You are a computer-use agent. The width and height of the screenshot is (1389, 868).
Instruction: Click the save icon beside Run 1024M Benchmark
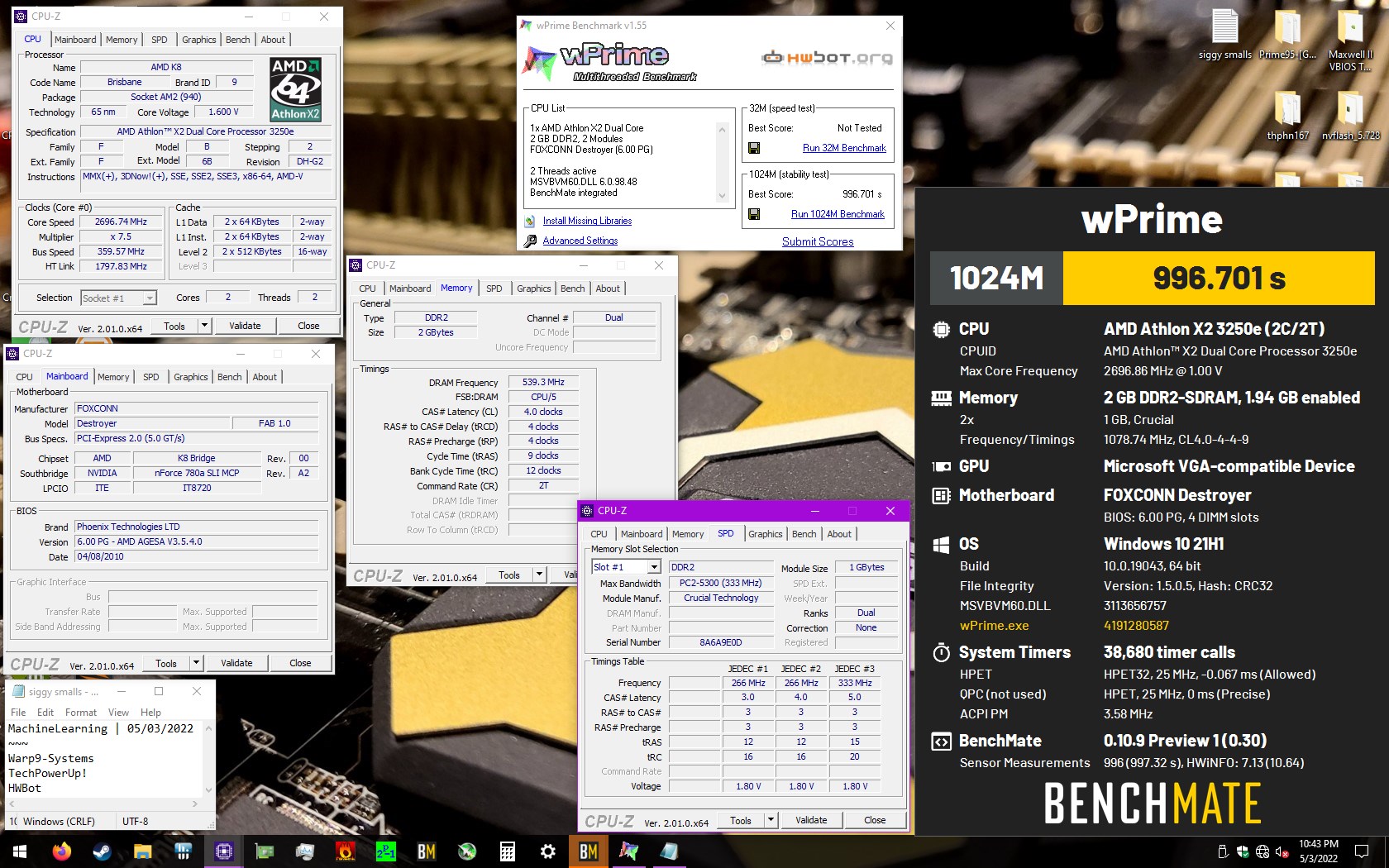754,214
